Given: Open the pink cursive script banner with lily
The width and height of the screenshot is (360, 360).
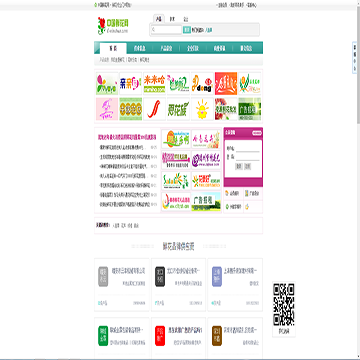Looking at the screenshot, I should pos(206,139).
